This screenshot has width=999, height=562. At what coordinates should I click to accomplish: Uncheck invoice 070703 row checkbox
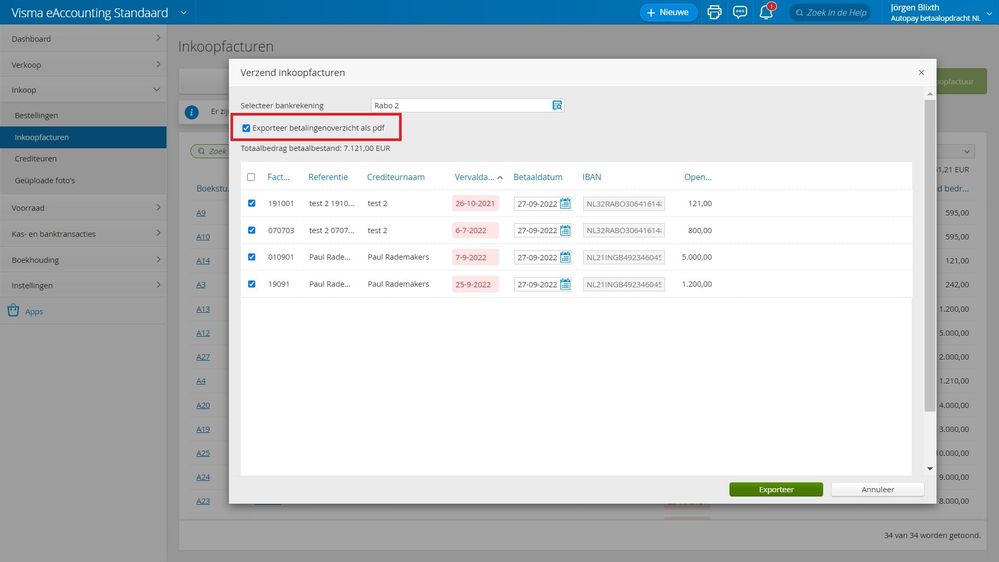[252, 230]
